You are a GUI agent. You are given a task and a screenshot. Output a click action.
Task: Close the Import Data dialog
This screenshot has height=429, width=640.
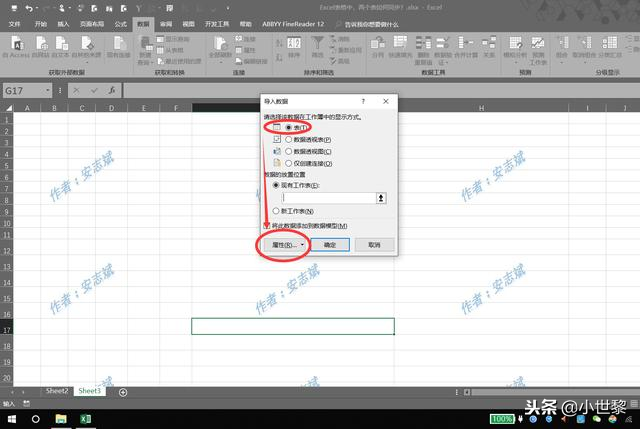[386, 101]
